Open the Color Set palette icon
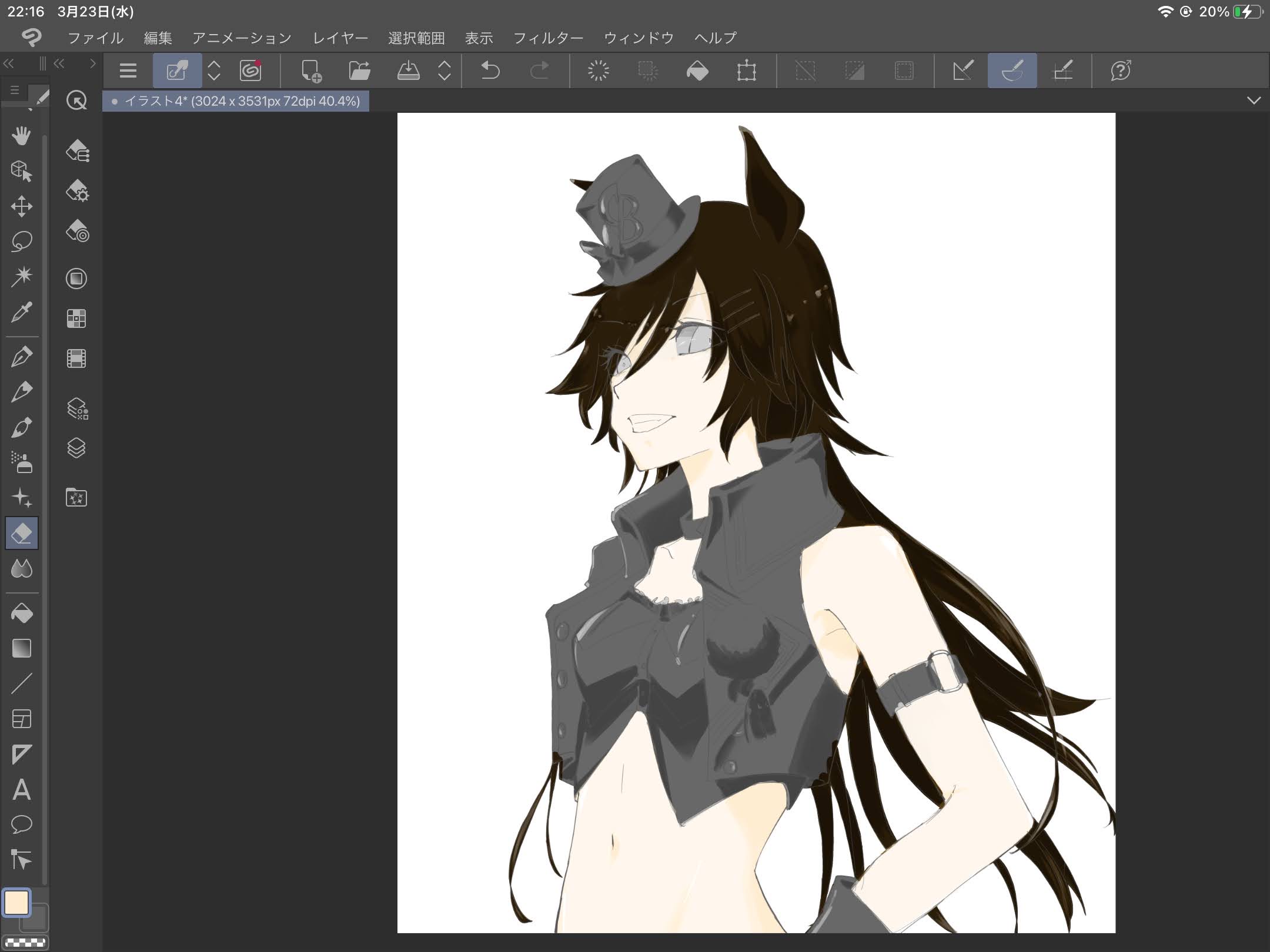Screen dimensions: 1270x952 coord(76,319)
